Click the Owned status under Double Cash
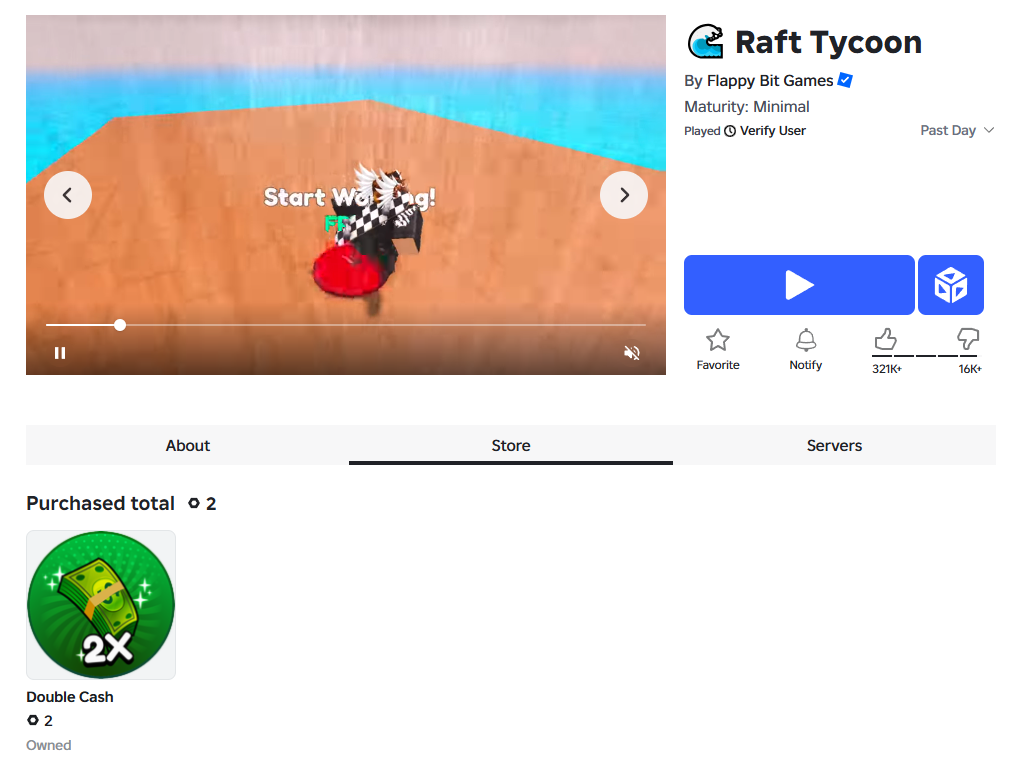 pos(49,746)
